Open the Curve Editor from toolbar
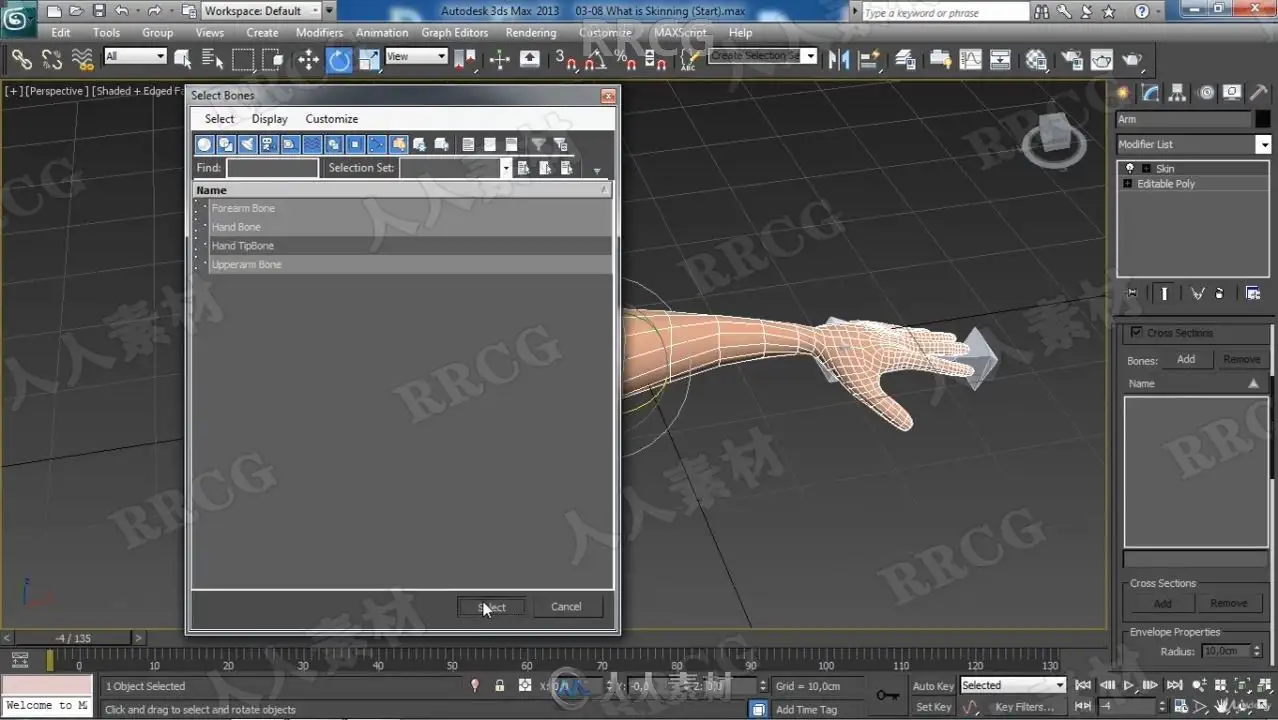This screenshot has width=1278, height=720. click(x=970, y=60)
